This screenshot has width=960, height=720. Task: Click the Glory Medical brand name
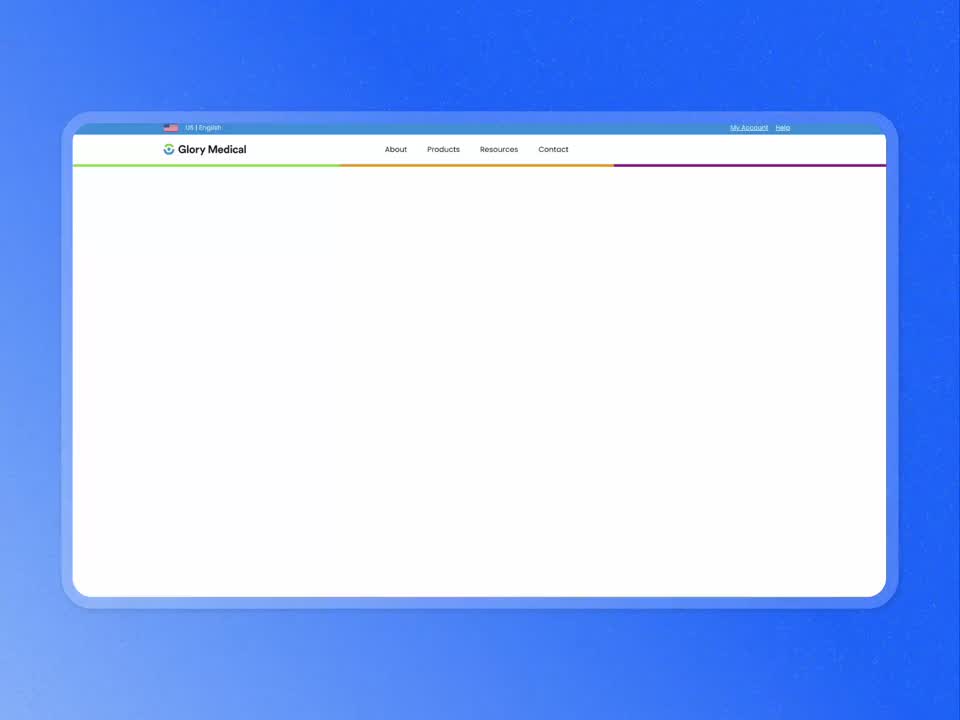[x=212, y=149]
